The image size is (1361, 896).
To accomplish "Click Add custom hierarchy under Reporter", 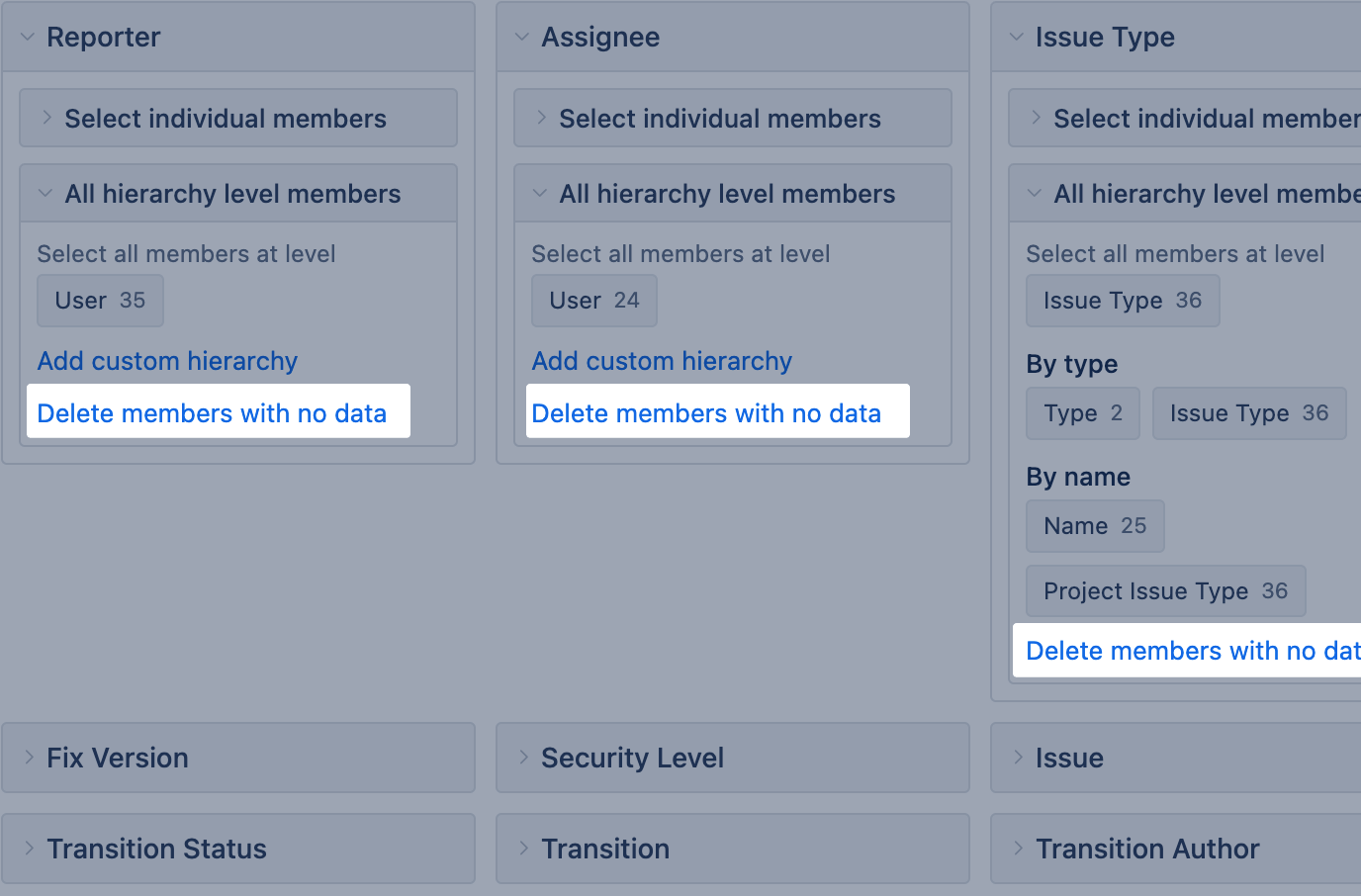I will pyautogui.click(x=167, y=361).
